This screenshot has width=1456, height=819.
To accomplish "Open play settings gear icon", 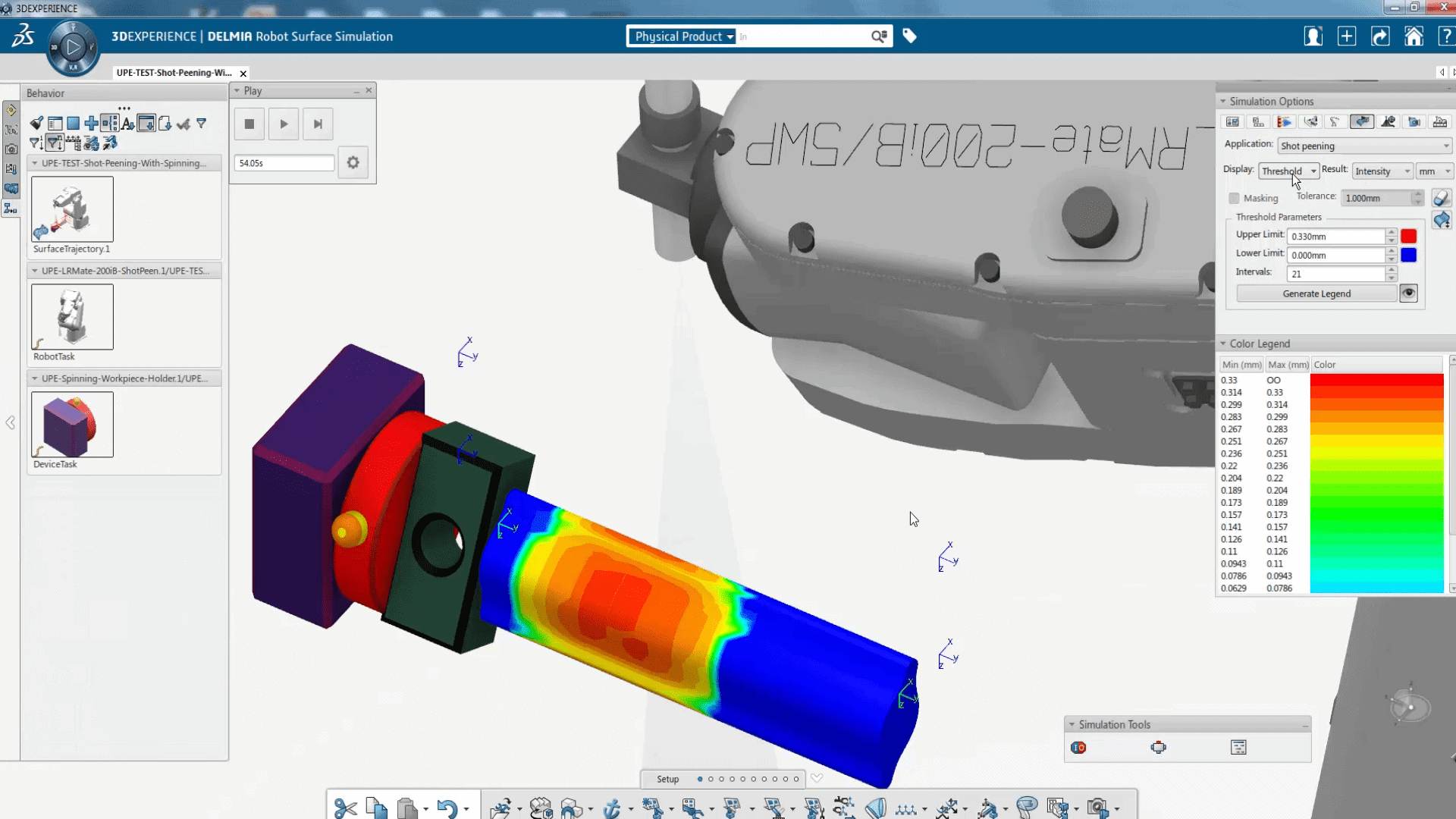I will (353, 162).
